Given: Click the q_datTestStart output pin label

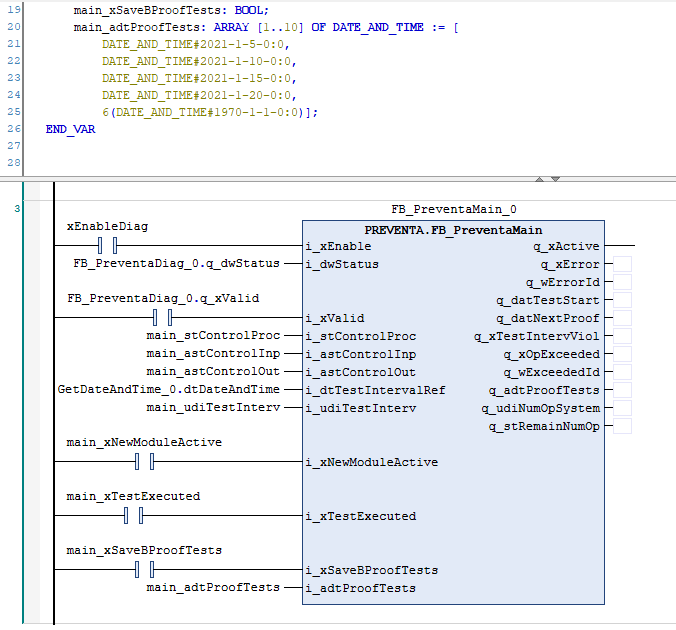Looking at the screenshot, I should (548, 301).
